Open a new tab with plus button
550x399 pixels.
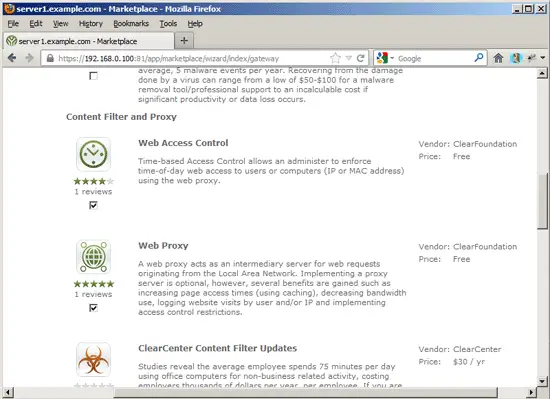tap(184, 41)
